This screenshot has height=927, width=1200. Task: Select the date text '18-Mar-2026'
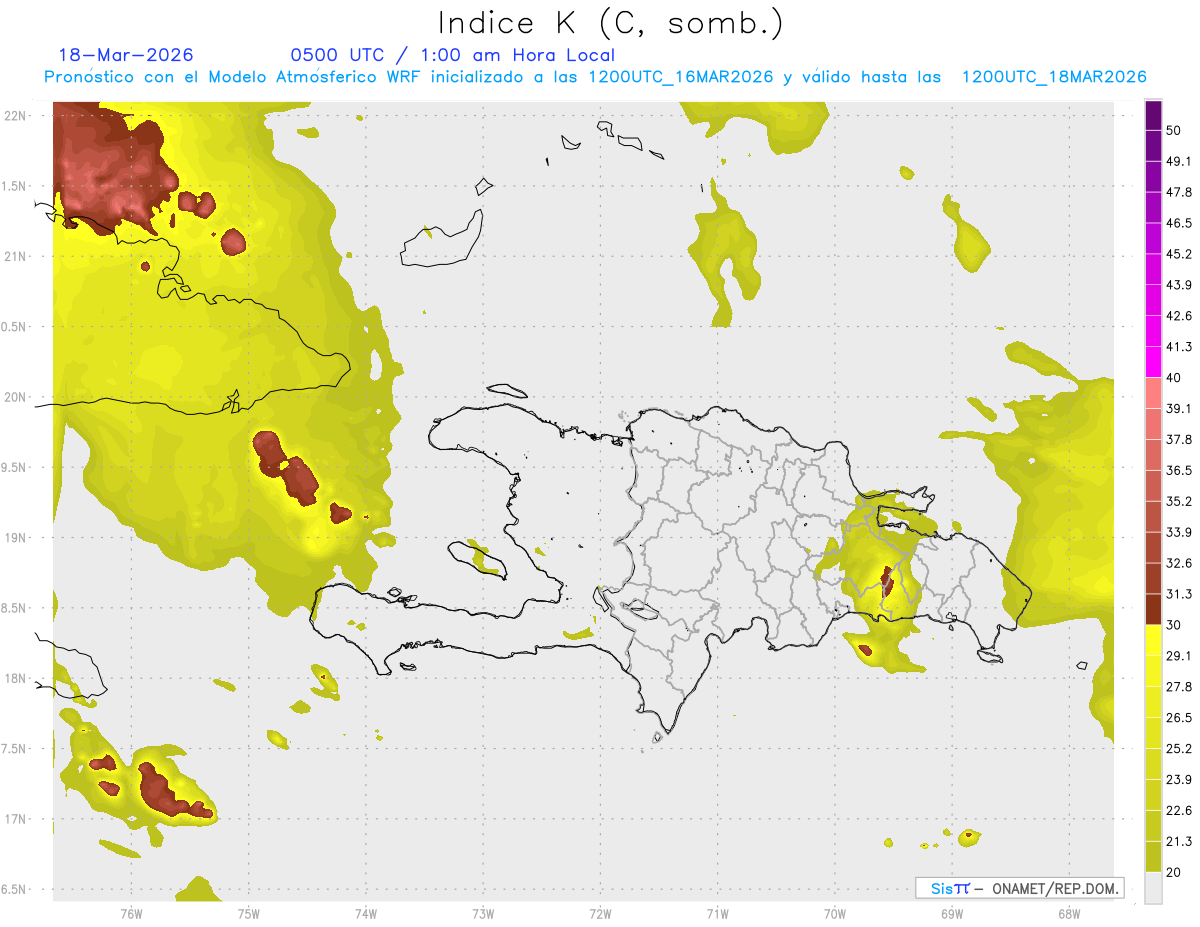[x=126, y=55]
